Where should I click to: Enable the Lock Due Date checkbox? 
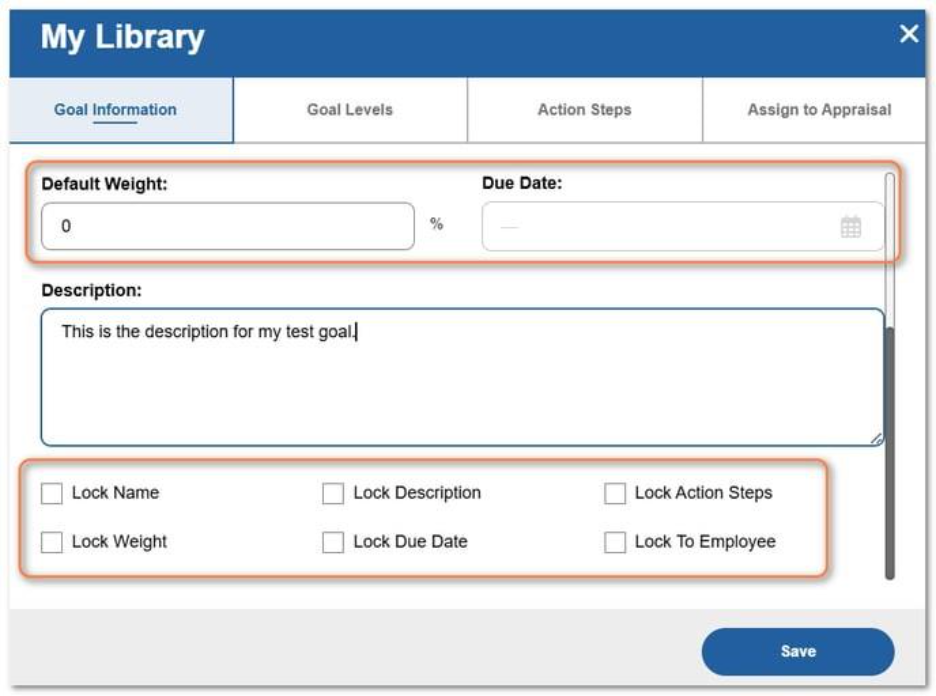(333, 543)
